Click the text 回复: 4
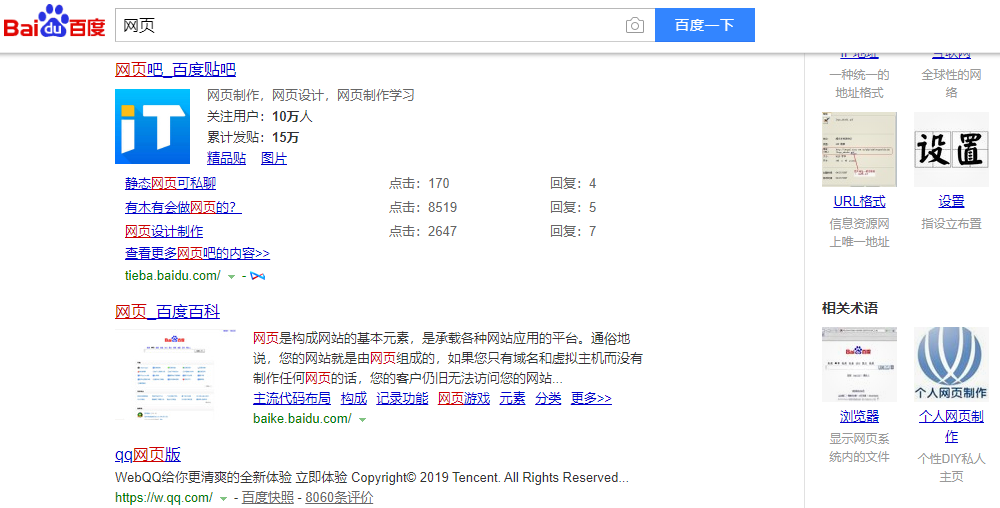Screen dimensions: 1000x508 point(573,184)
